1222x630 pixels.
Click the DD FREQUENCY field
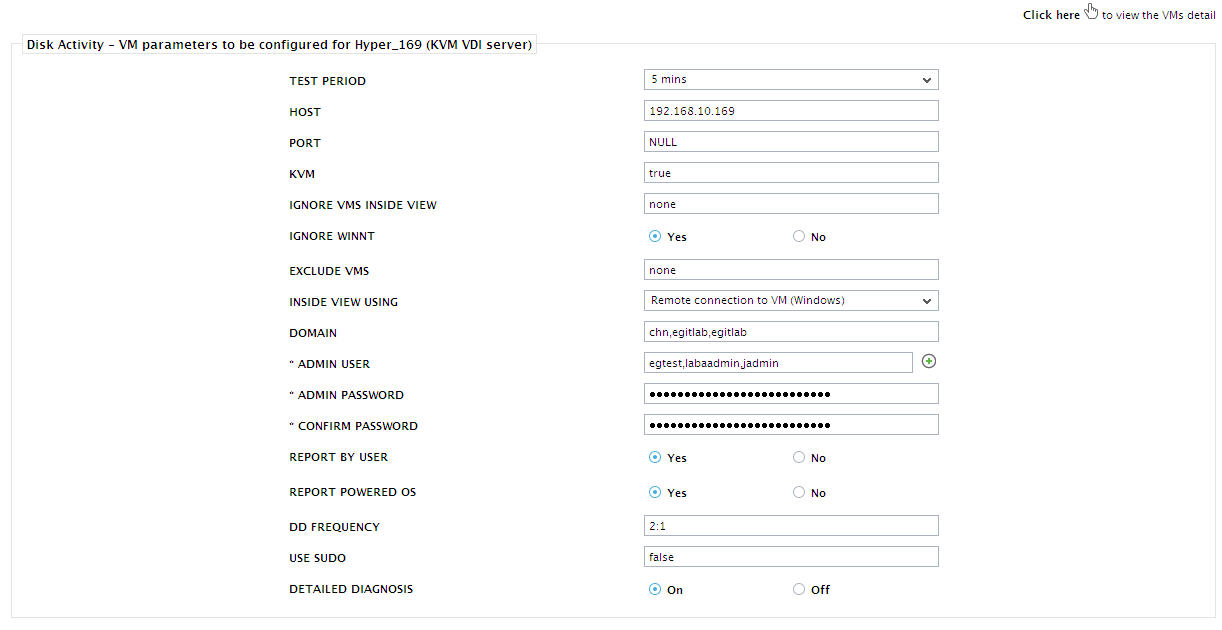(x=791, y=526)
